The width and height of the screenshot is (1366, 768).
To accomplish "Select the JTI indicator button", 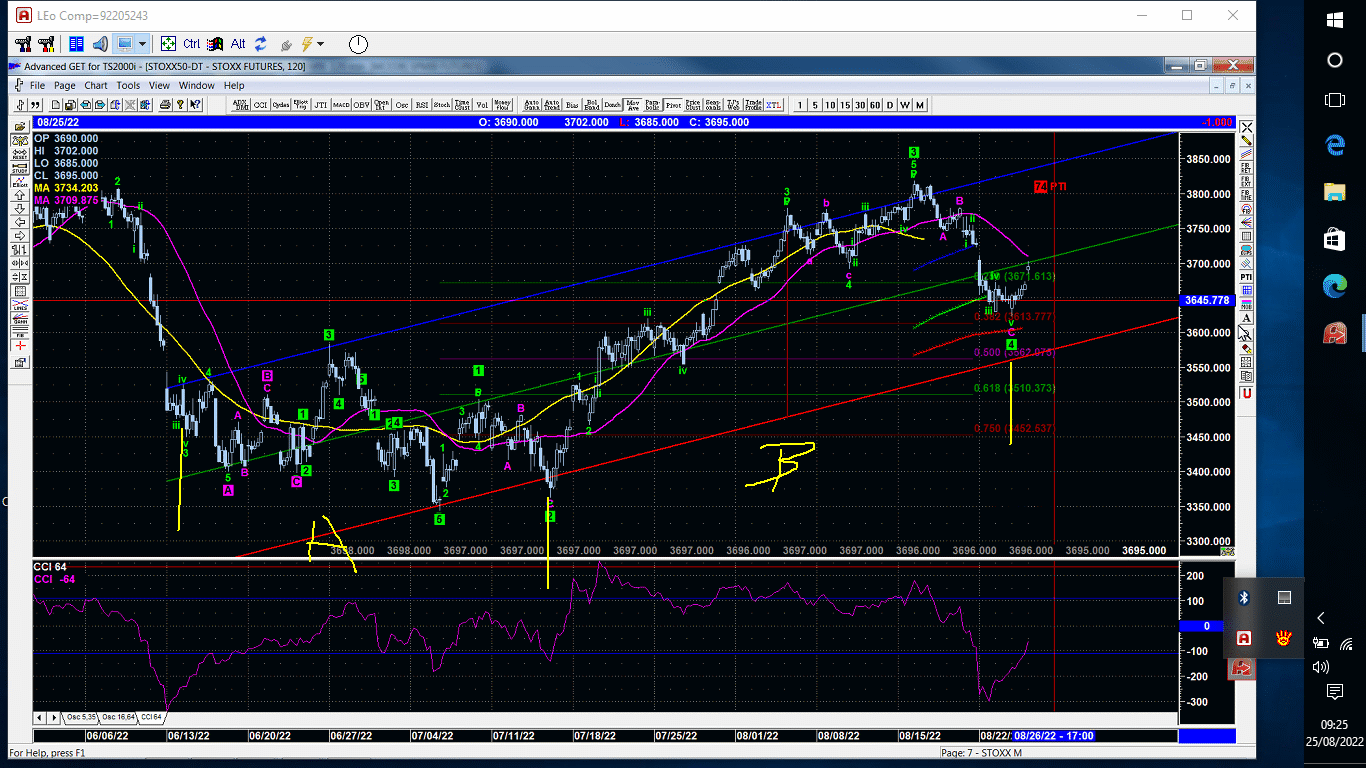I will click(321, 104).
